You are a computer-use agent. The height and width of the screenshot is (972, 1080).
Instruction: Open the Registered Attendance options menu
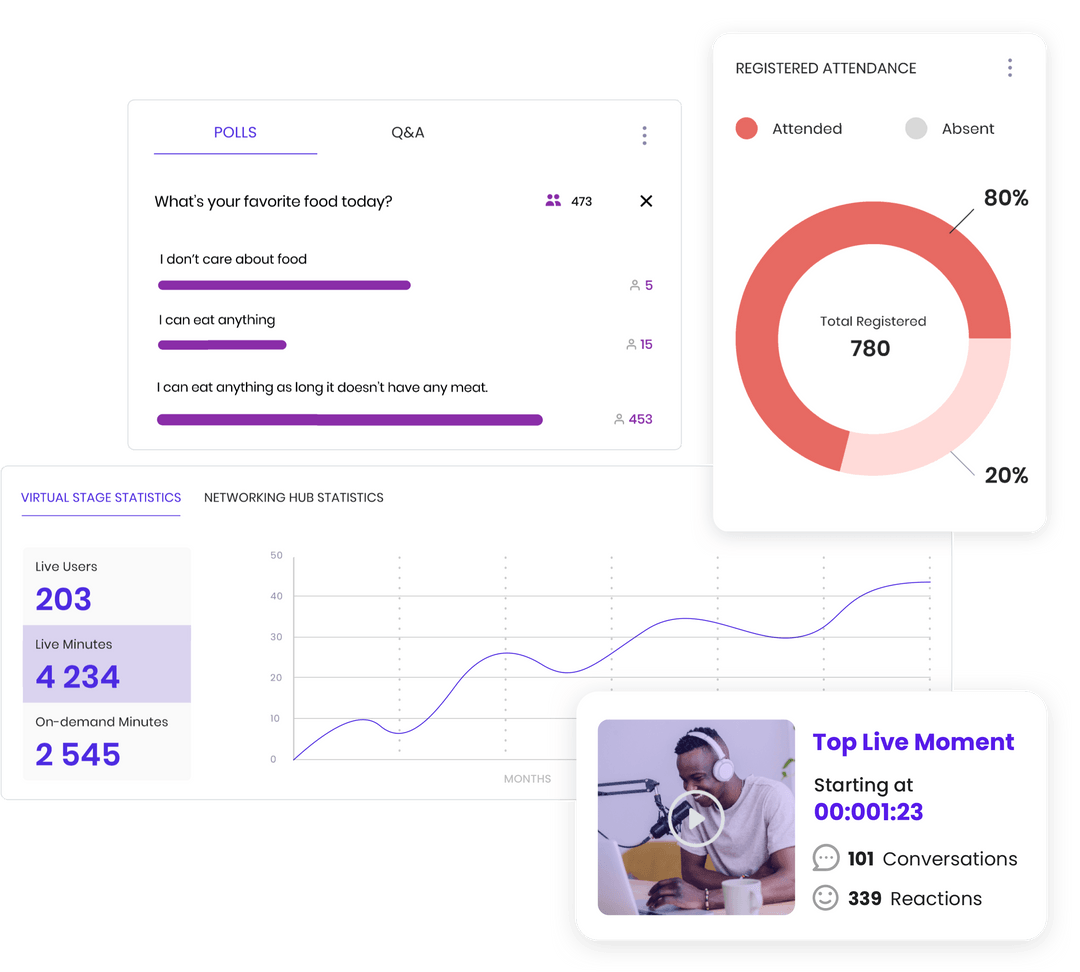click(1010, 67)
